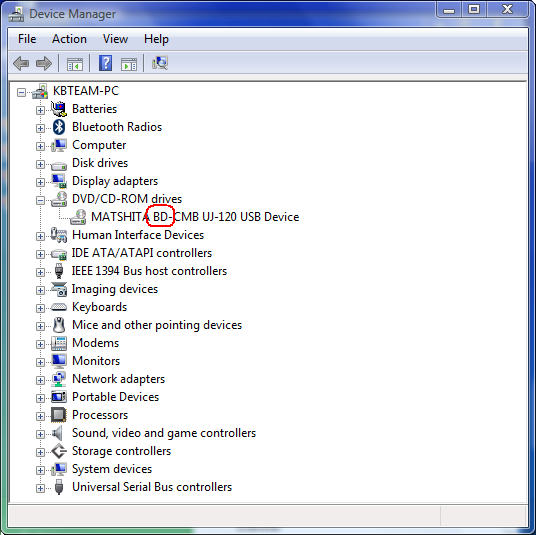Select the Network adapters label
This screenshot has width=536, height=535.
coord(118,379)
